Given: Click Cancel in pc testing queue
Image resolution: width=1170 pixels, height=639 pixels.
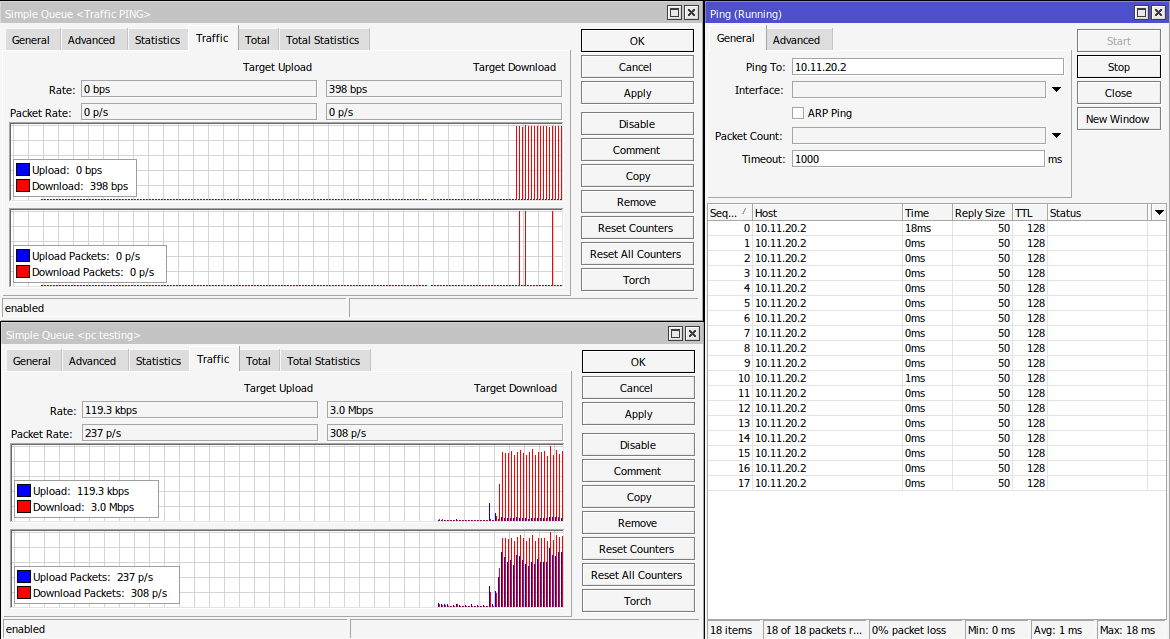Looking at the screenshot, I should 638,388.
